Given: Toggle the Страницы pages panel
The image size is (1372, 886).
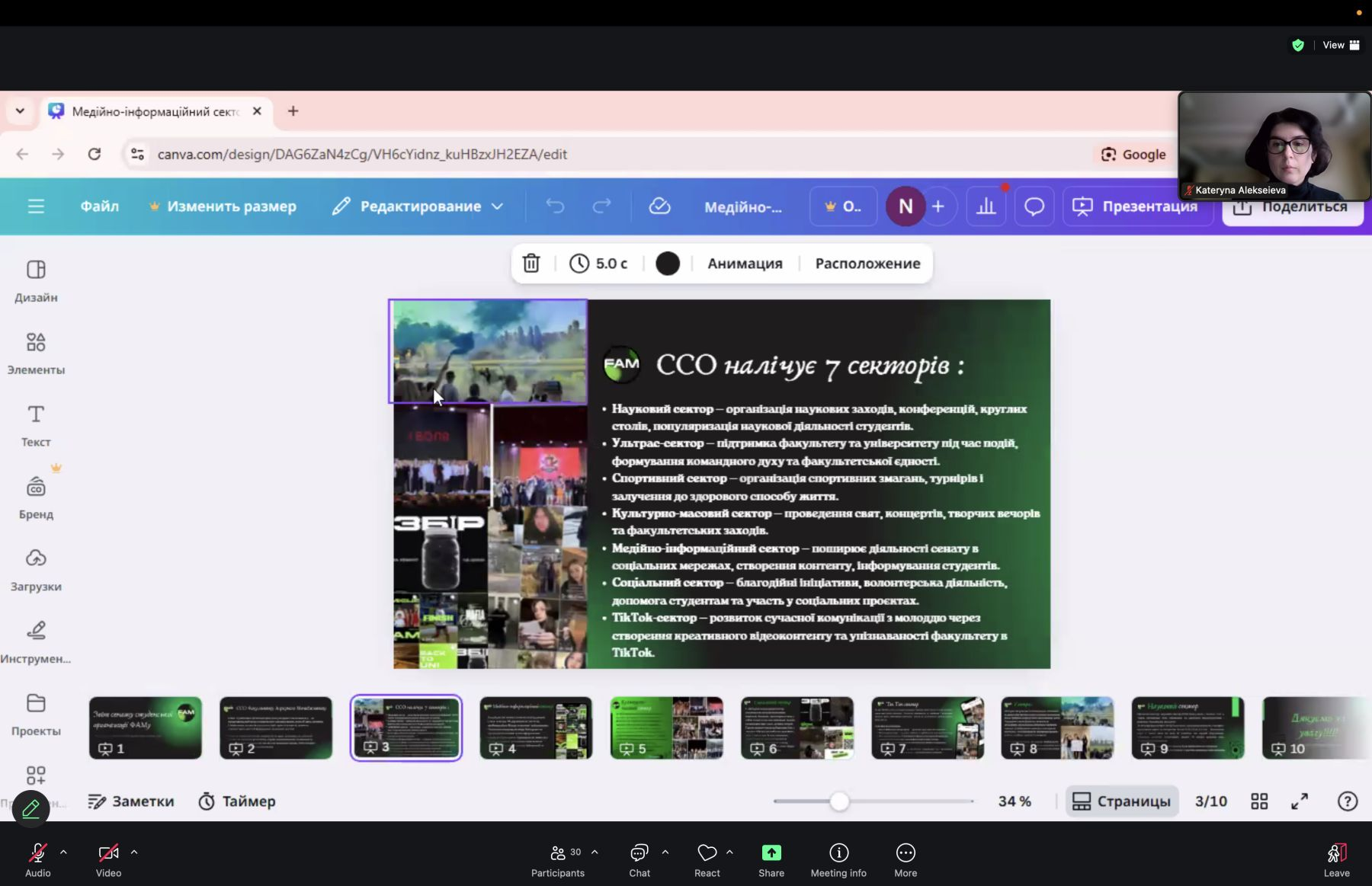Looking at the screenshot, I should click(1122, 801).
